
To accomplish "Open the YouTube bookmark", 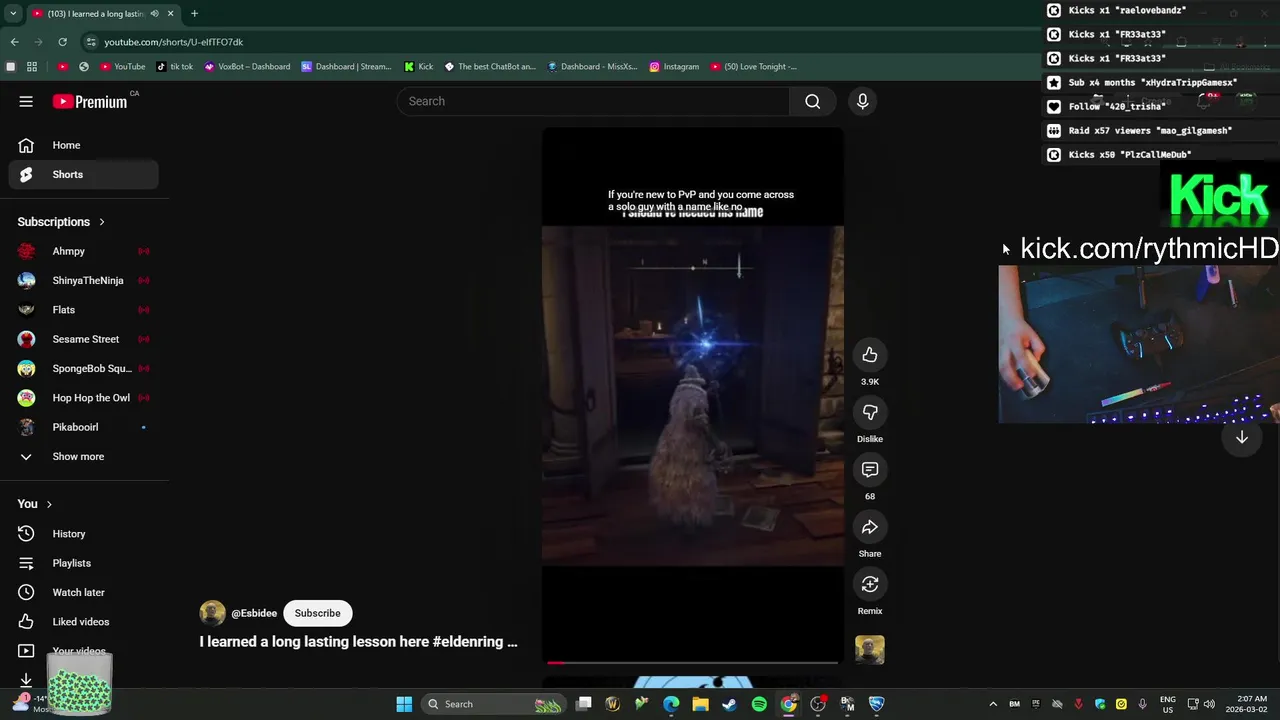I will [123, 67].
